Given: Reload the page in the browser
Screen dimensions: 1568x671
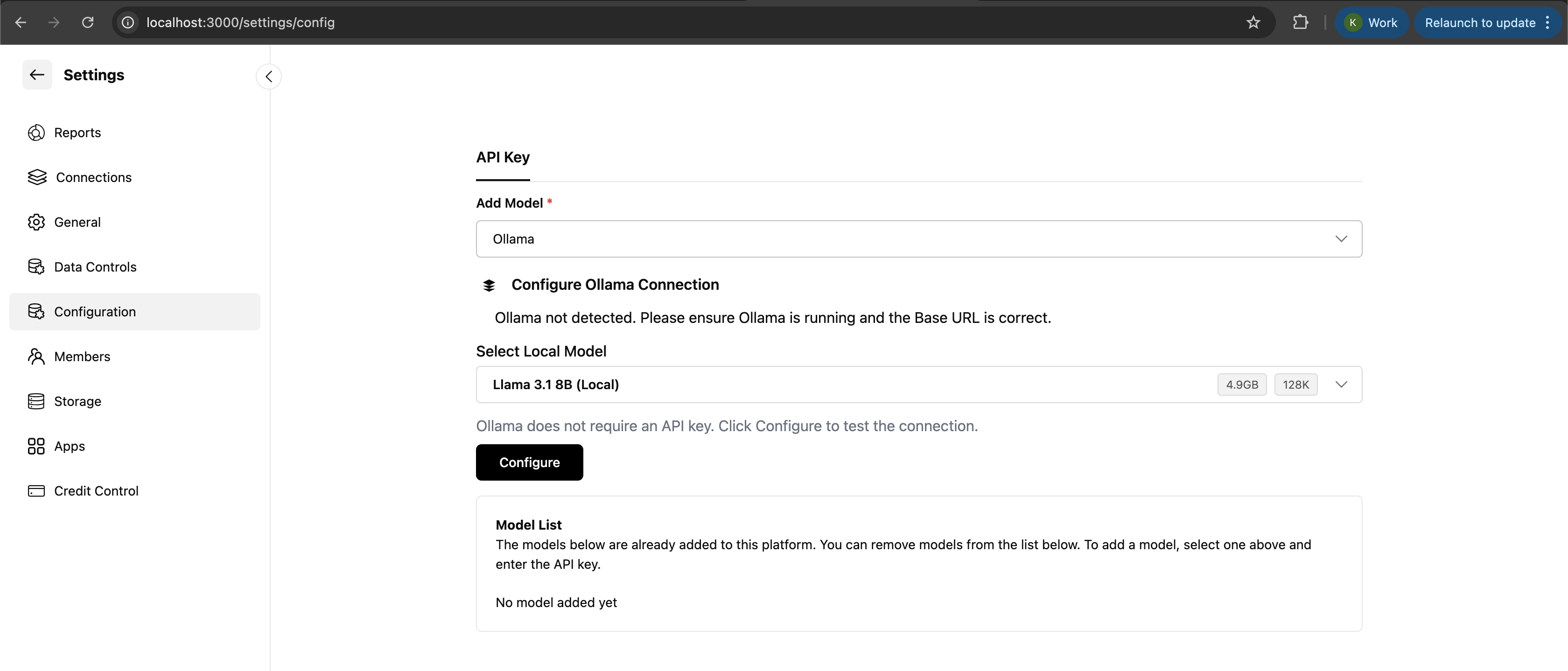Looking at the screenshot, I should (88, 22).
